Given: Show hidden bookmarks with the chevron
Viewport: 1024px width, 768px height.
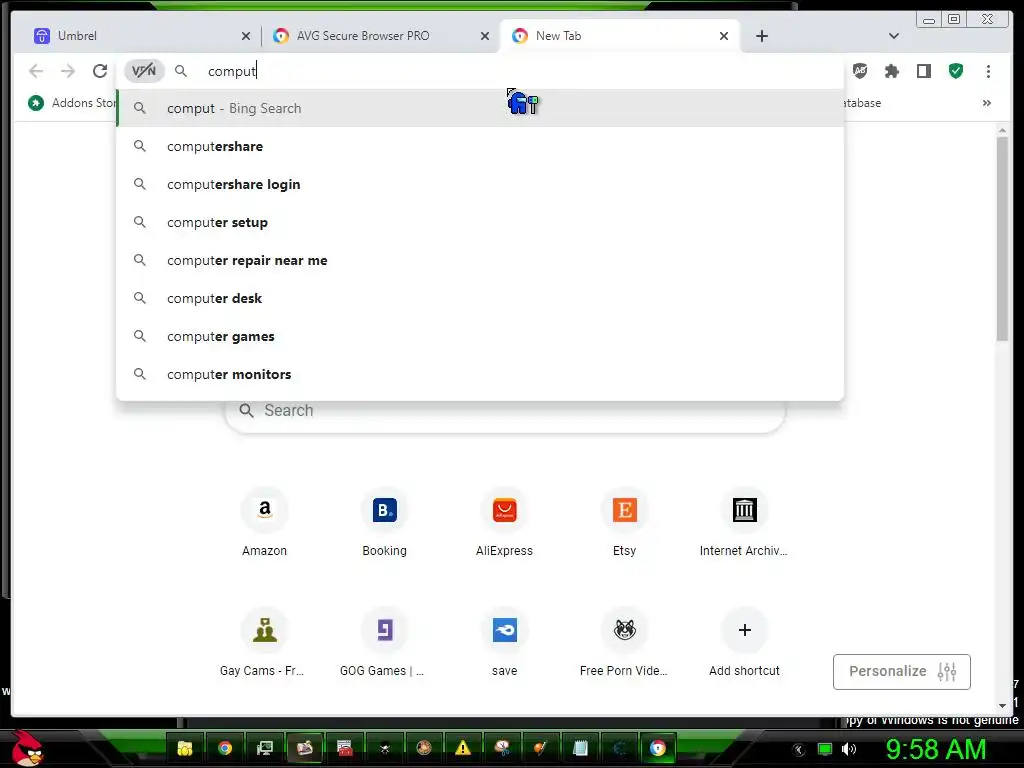Looking at the screenshot, I should pyautogui.click(x=987, y=103).
